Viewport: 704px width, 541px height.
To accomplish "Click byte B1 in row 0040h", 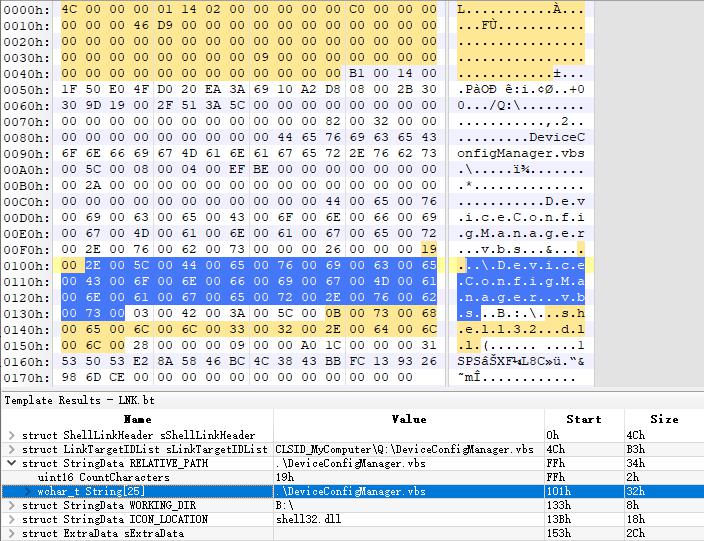I will (357, 73).
